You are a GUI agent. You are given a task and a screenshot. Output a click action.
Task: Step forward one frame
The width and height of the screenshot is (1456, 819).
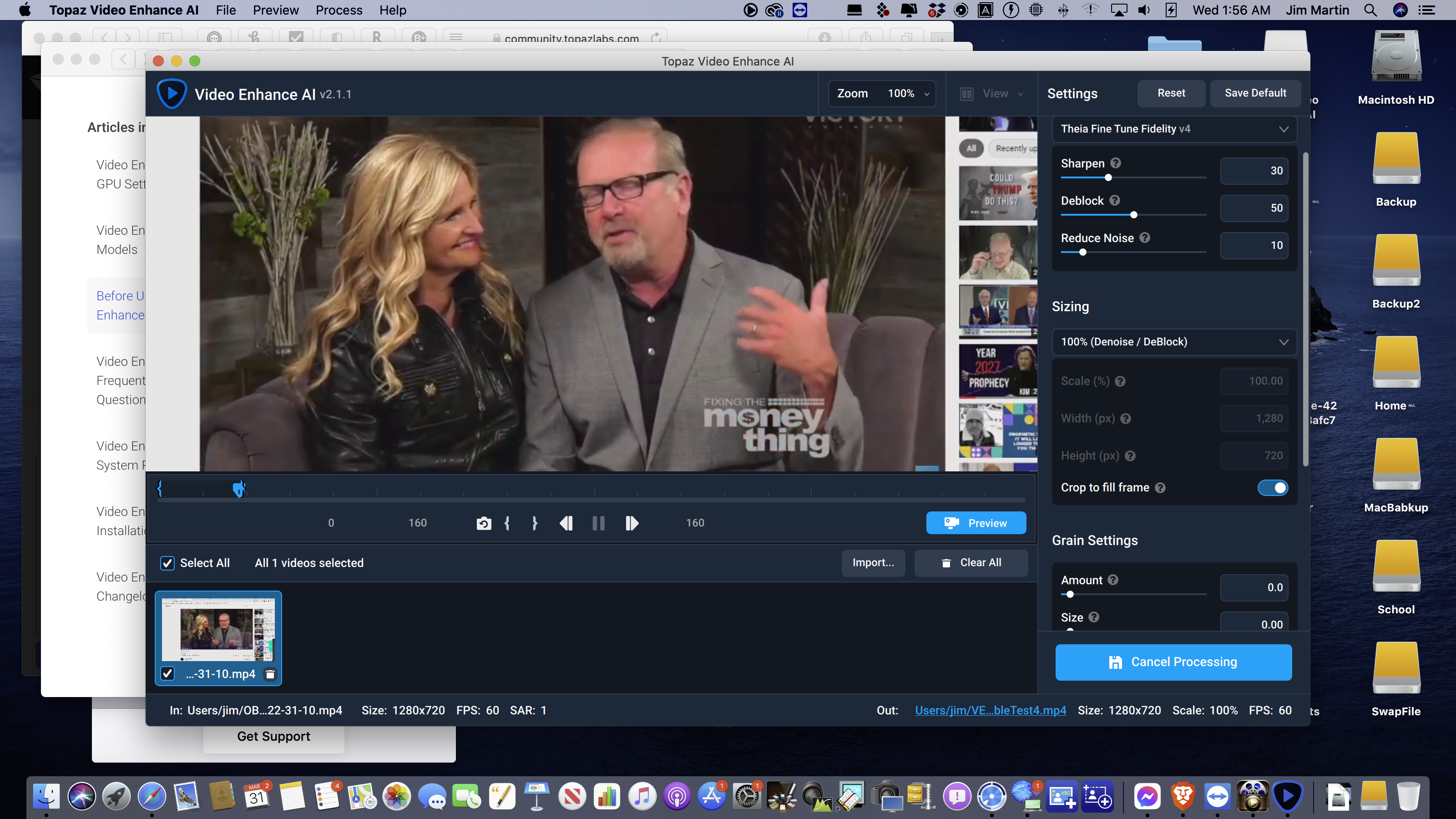point(632,523)
